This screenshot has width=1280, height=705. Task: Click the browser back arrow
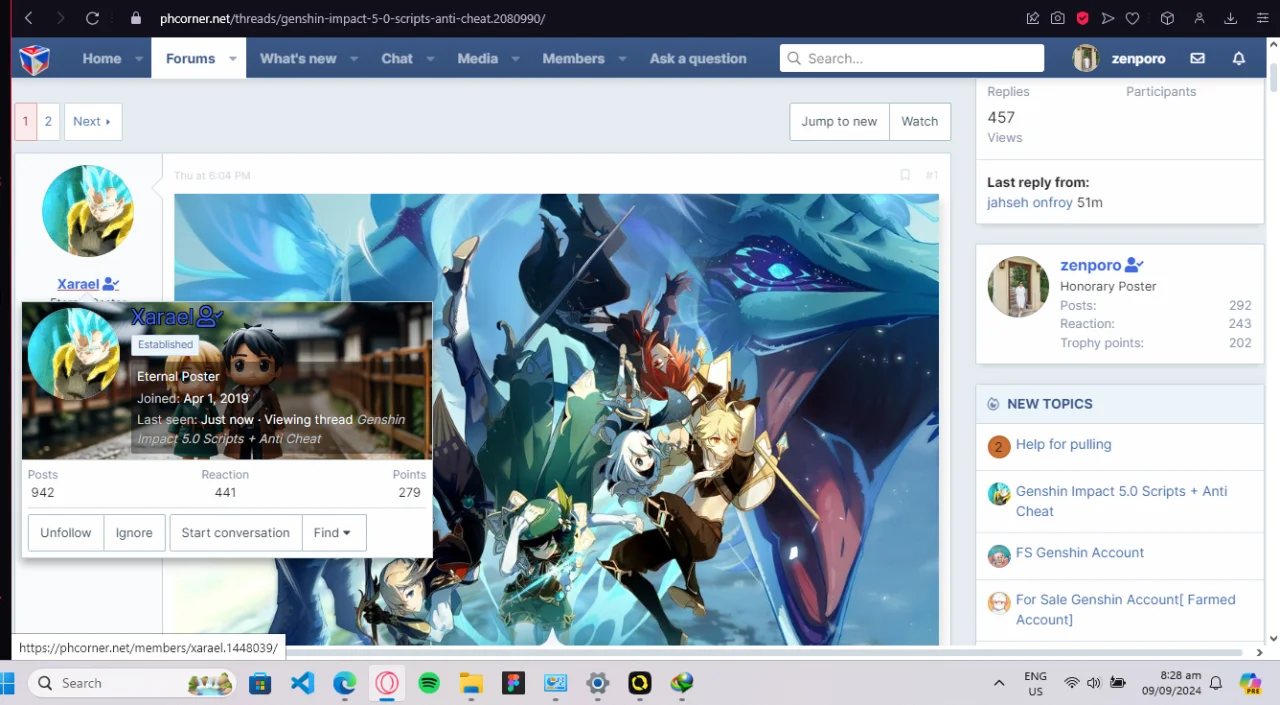pos(28,18)
